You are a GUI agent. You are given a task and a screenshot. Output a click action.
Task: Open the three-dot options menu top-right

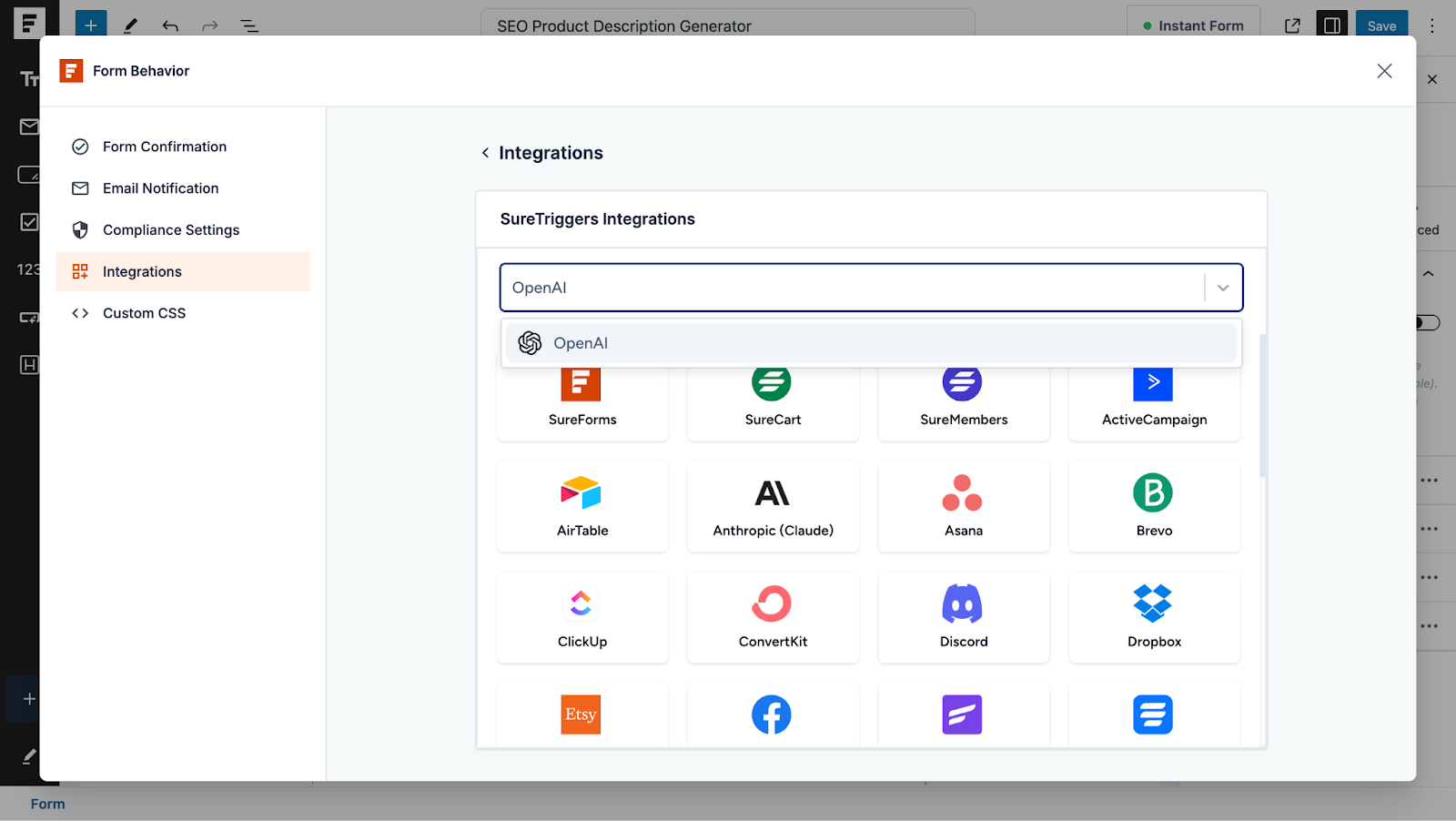coord(1431,25)
